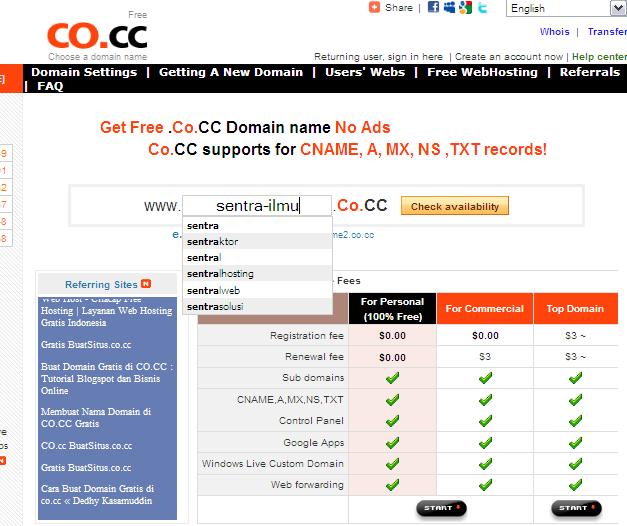
Task: Share on Twitter icon
Action: click(x=482, y=7)
